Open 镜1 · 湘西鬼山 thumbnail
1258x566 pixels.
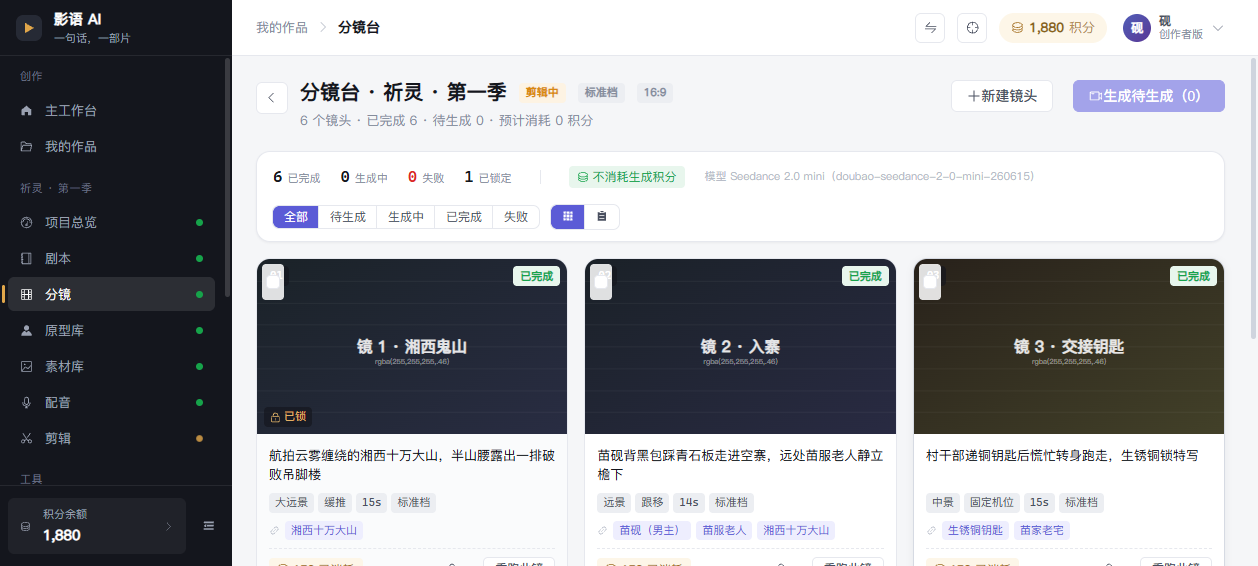click(x=412, y=347)
